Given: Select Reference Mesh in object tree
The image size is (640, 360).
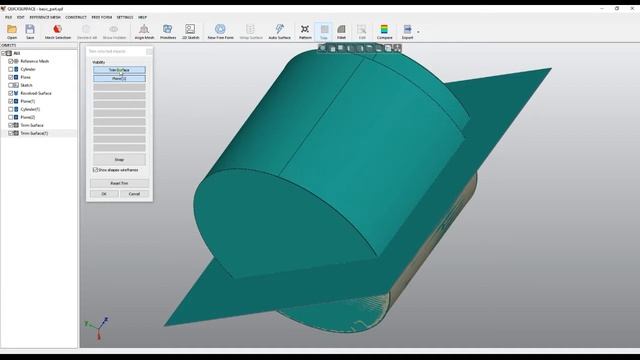Looking at the screenshot, I should pyautogui.click(x=35, y=61).
